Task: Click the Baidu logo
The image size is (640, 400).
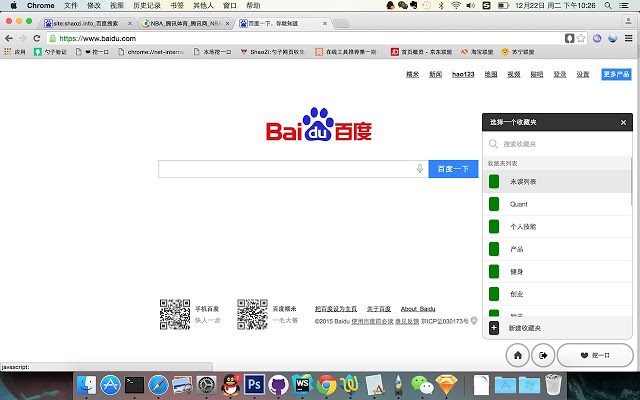Action: coord(319,124)
